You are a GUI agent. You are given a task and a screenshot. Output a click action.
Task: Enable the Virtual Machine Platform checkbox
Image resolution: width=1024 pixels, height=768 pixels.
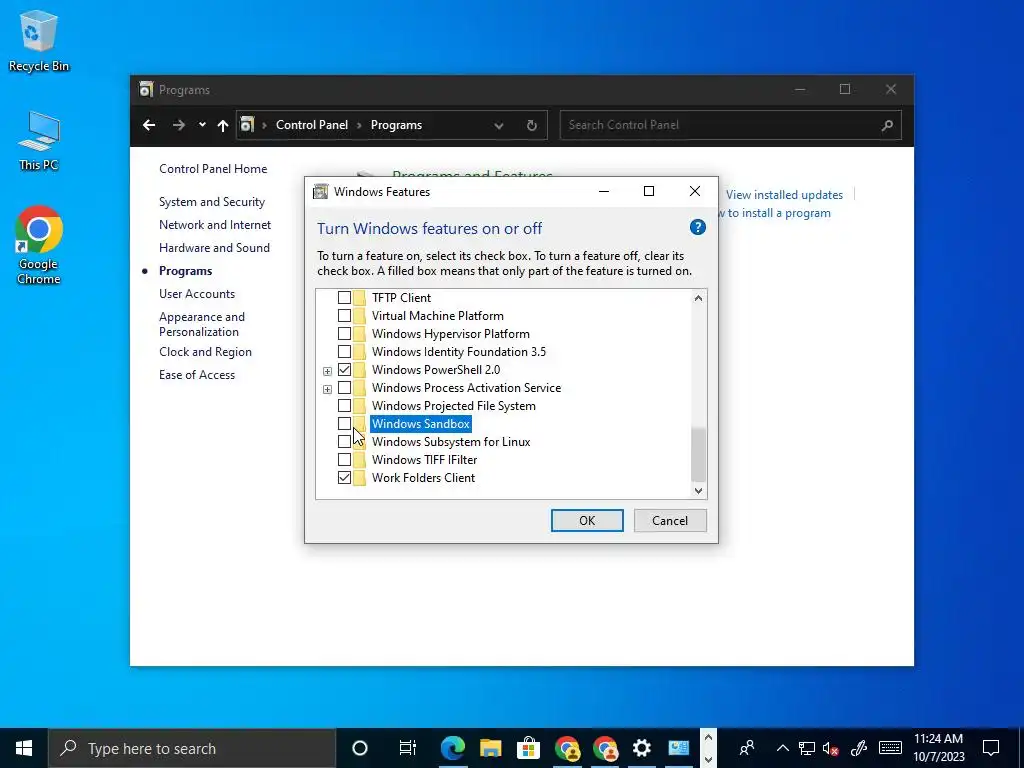[x=344, y=315]
